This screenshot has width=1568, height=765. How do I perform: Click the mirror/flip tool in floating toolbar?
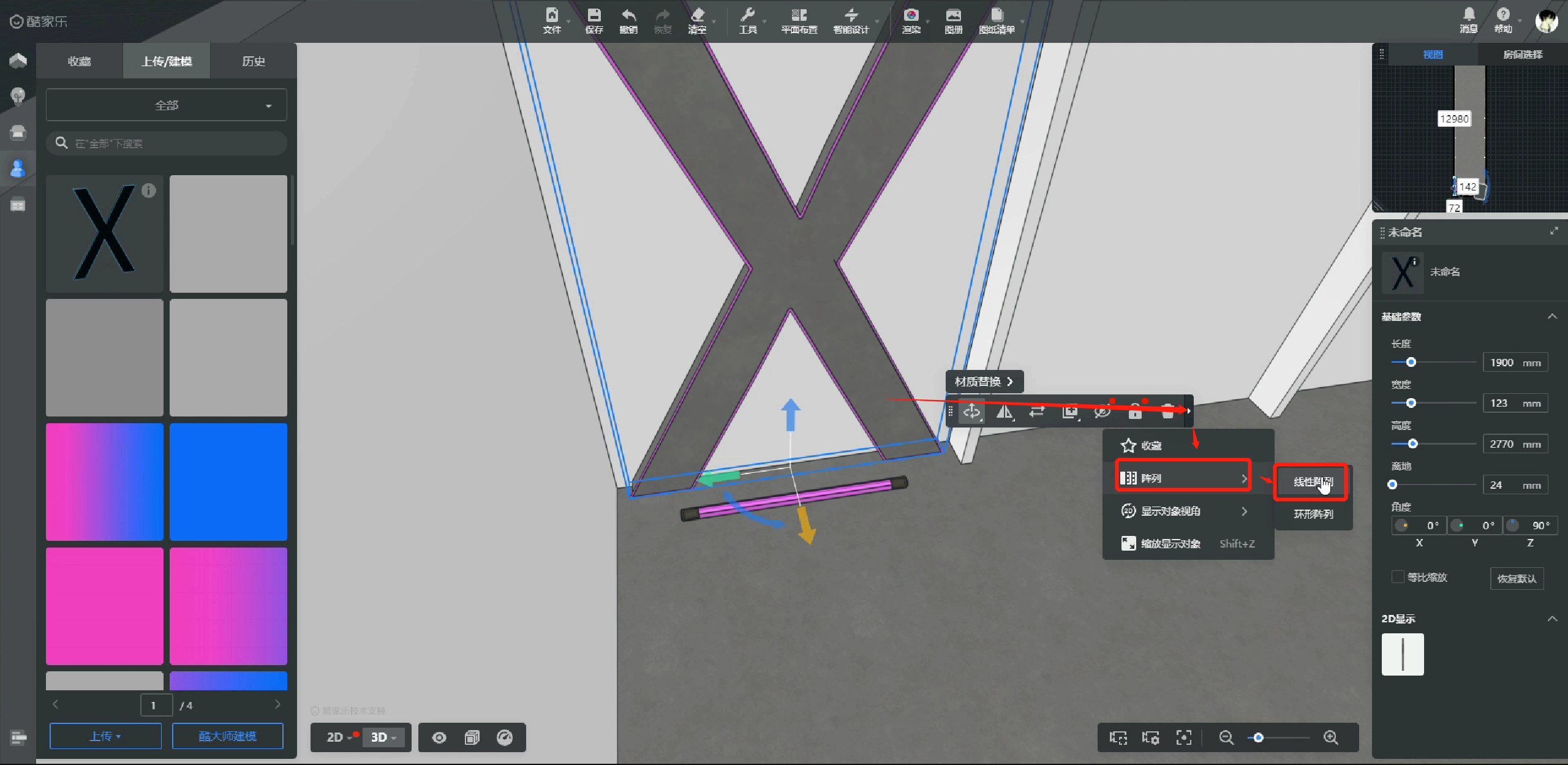pos(1005,412)
